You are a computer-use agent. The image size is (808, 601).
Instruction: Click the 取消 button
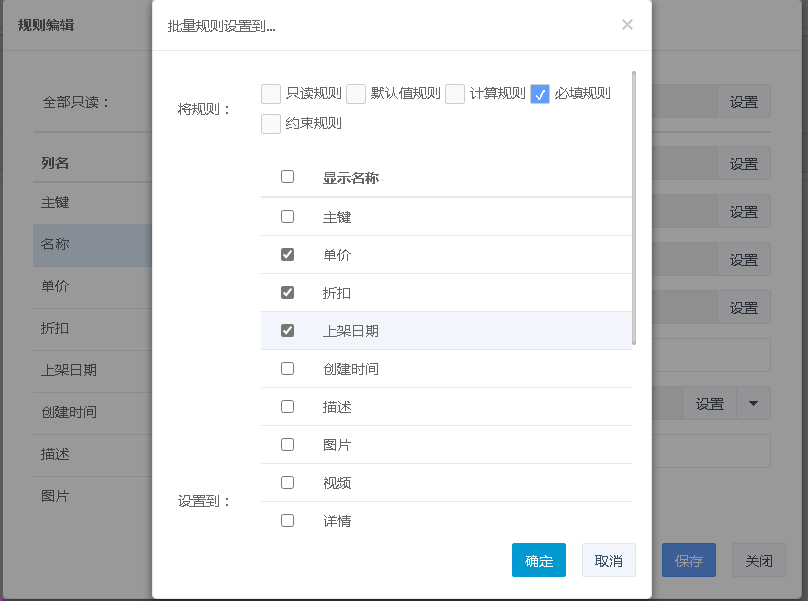[x=608, y=561]
